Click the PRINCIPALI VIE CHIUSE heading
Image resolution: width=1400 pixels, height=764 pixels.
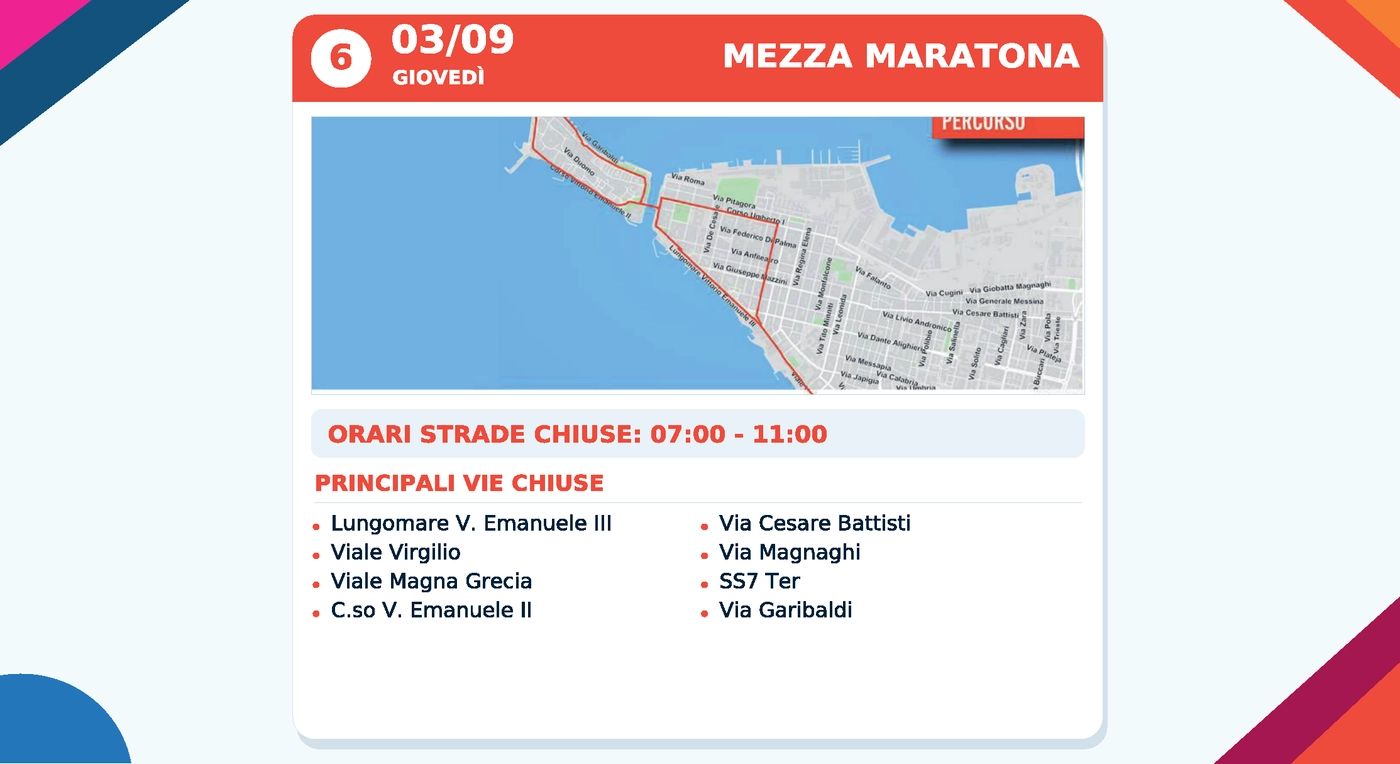[x=459, y=484]
